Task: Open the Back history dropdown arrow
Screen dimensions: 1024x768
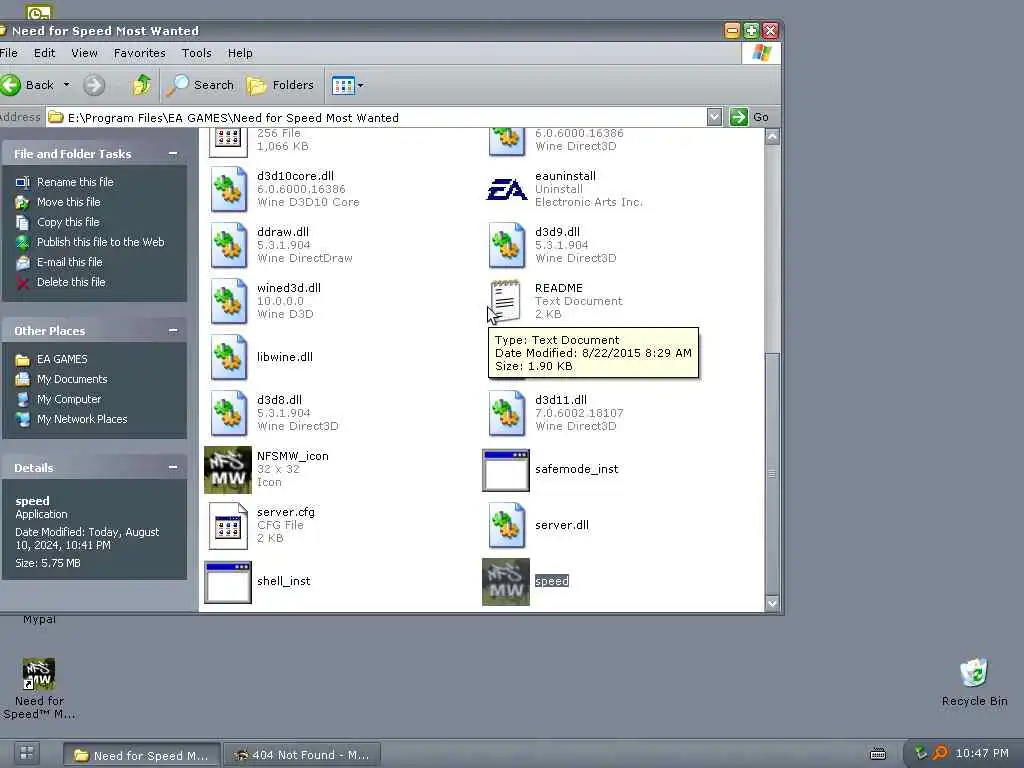Action: (66, 85)
